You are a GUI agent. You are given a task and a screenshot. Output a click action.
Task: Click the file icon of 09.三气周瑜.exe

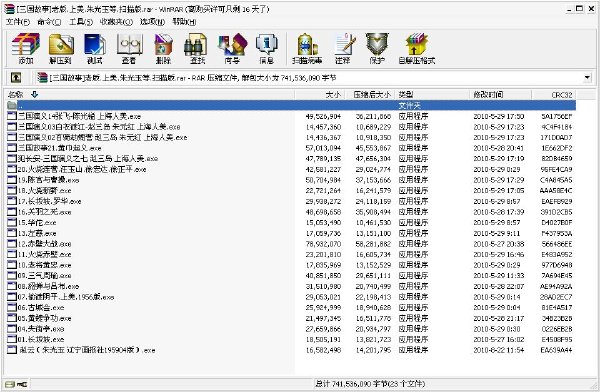(x=12, y=275)
